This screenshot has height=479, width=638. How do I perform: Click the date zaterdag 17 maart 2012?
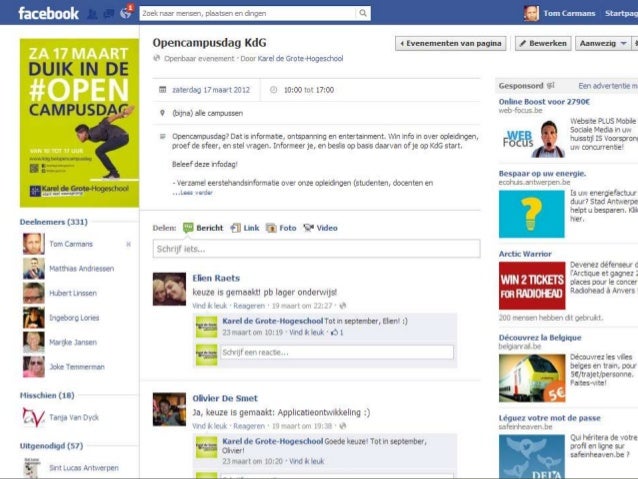pos(211,90)
